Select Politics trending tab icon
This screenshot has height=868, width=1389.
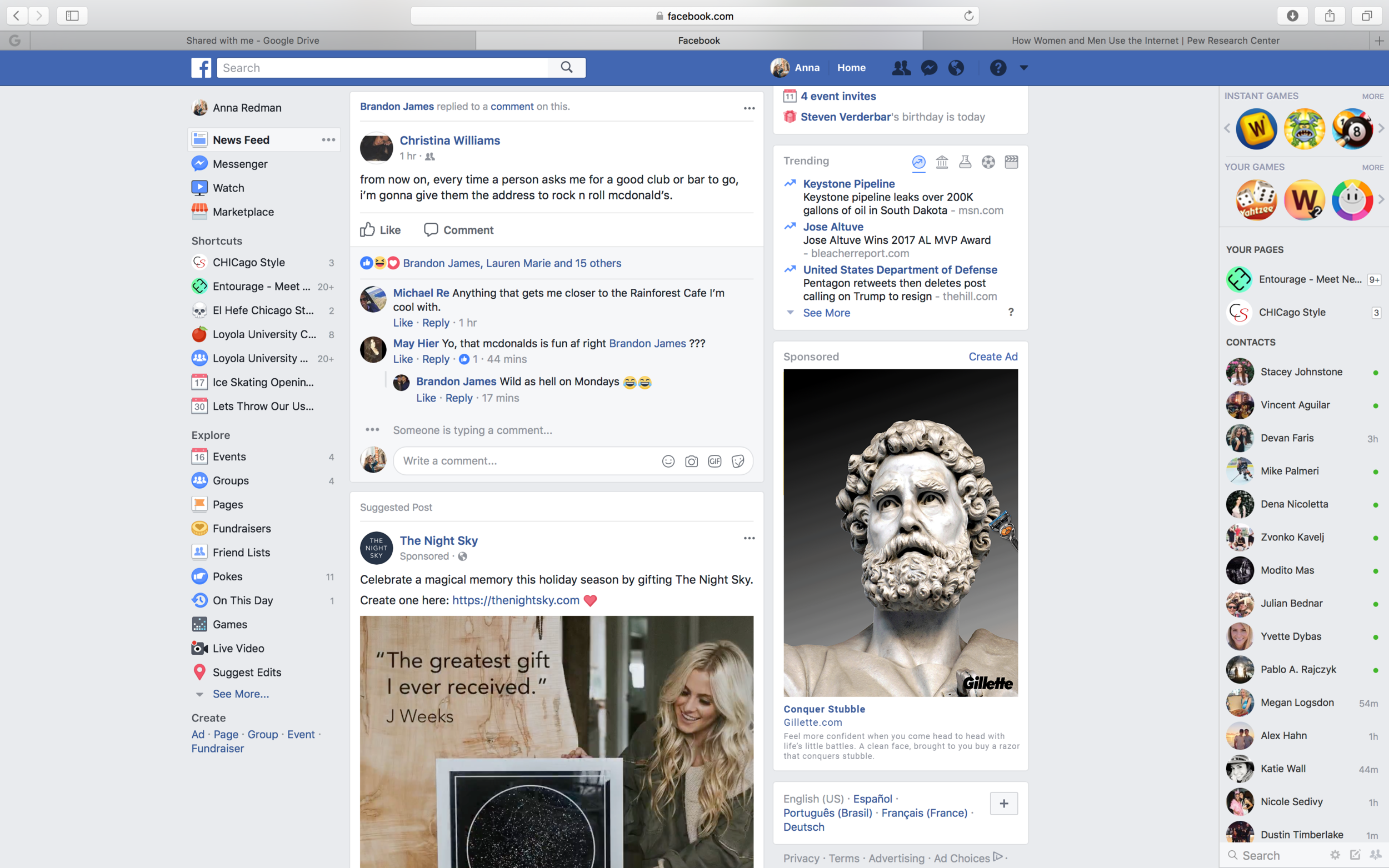tap(942, 162)
